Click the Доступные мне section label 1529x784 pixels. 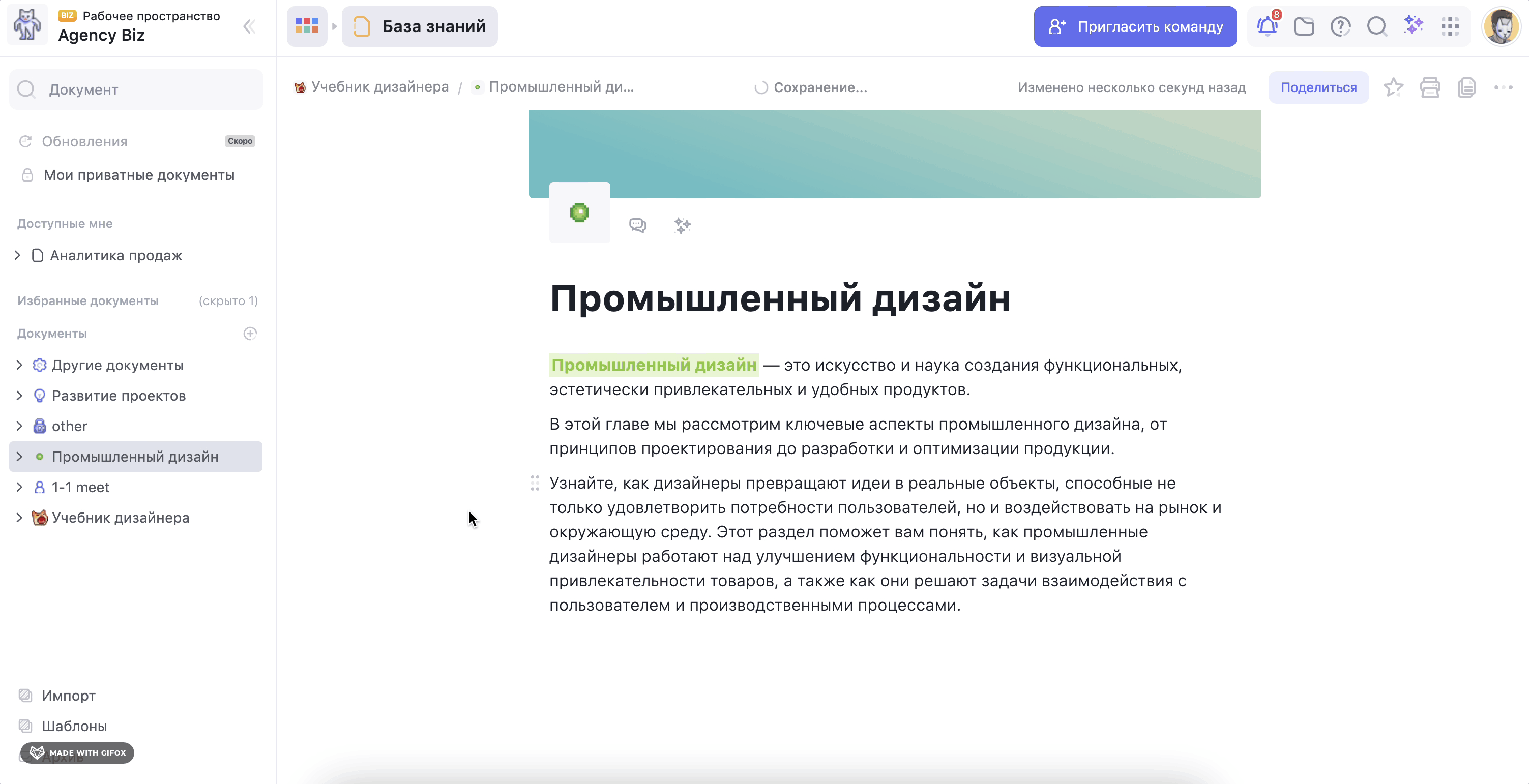point(65,224)
